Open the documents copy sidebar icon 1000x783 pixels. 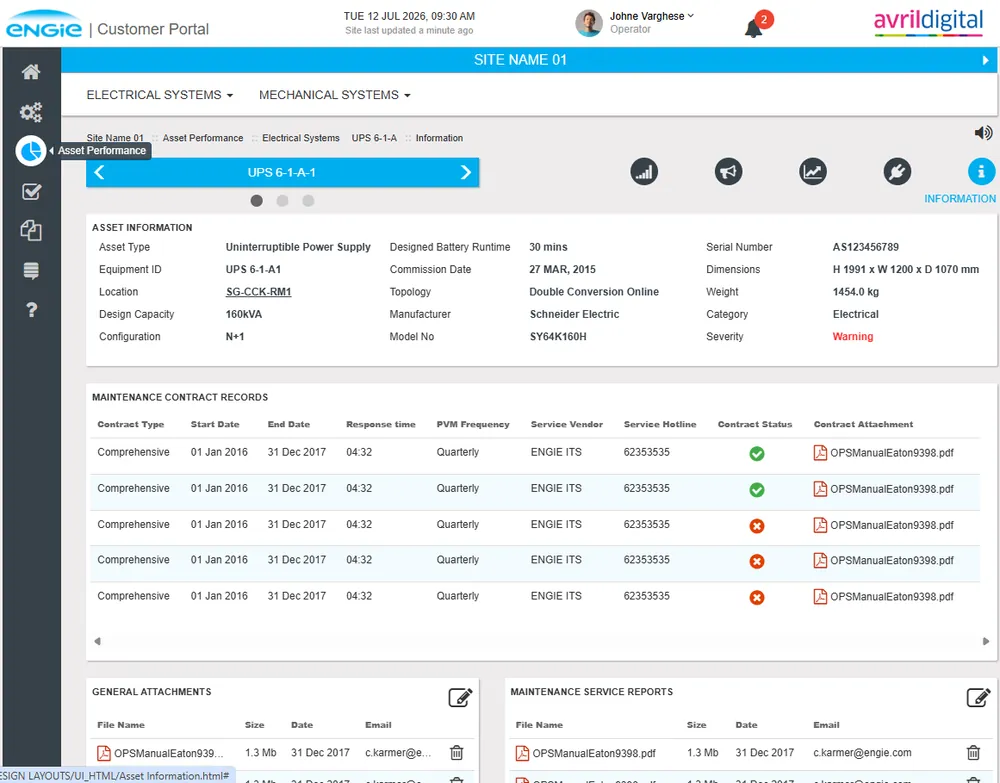pos(31,230)
